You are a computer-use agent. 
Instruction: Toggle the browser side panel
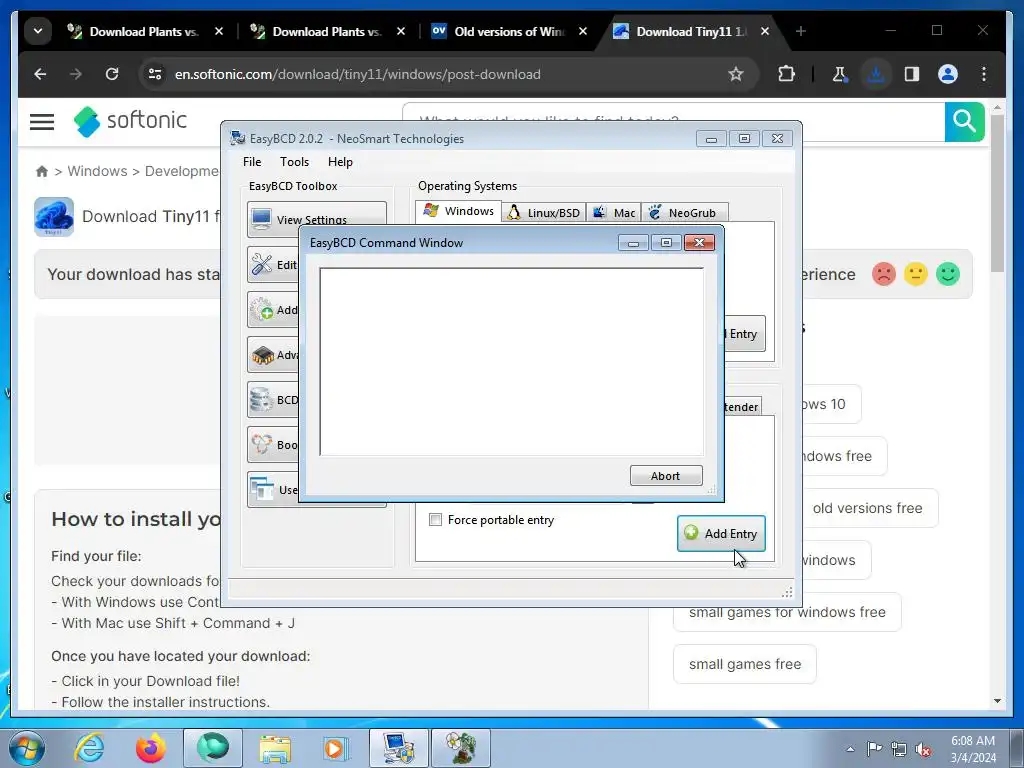click(x=912, y=74)
